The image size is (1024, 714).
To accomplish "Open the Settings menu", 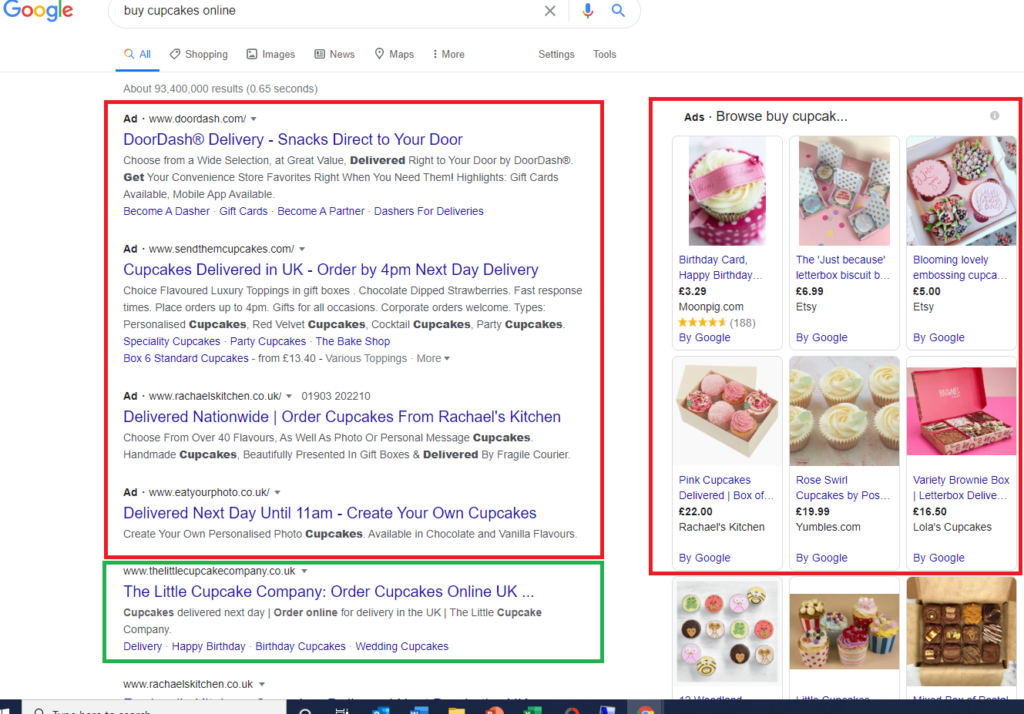I will 556,54.
